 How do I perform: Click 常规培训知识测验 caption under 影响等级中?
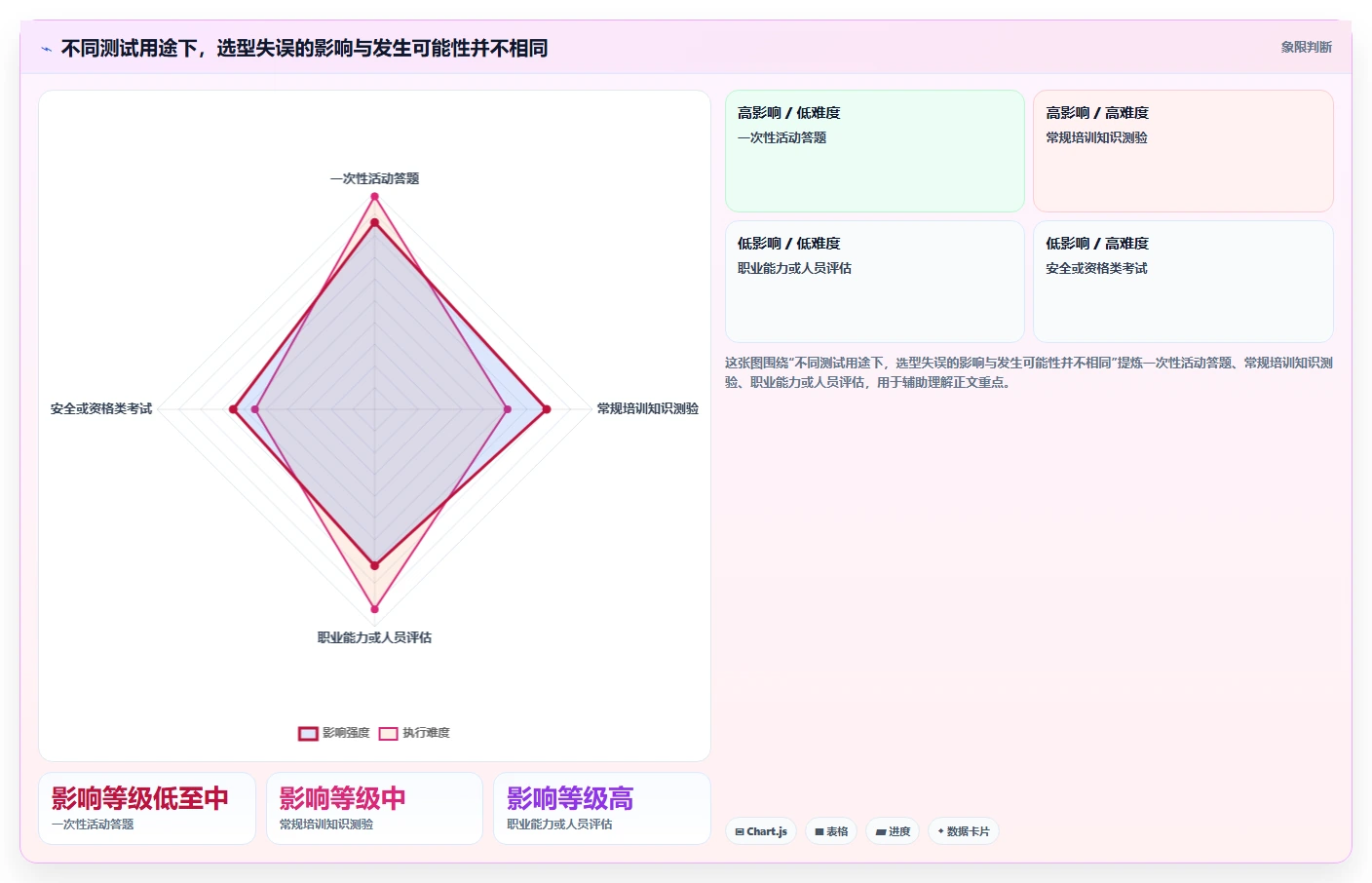pos(326,824)
